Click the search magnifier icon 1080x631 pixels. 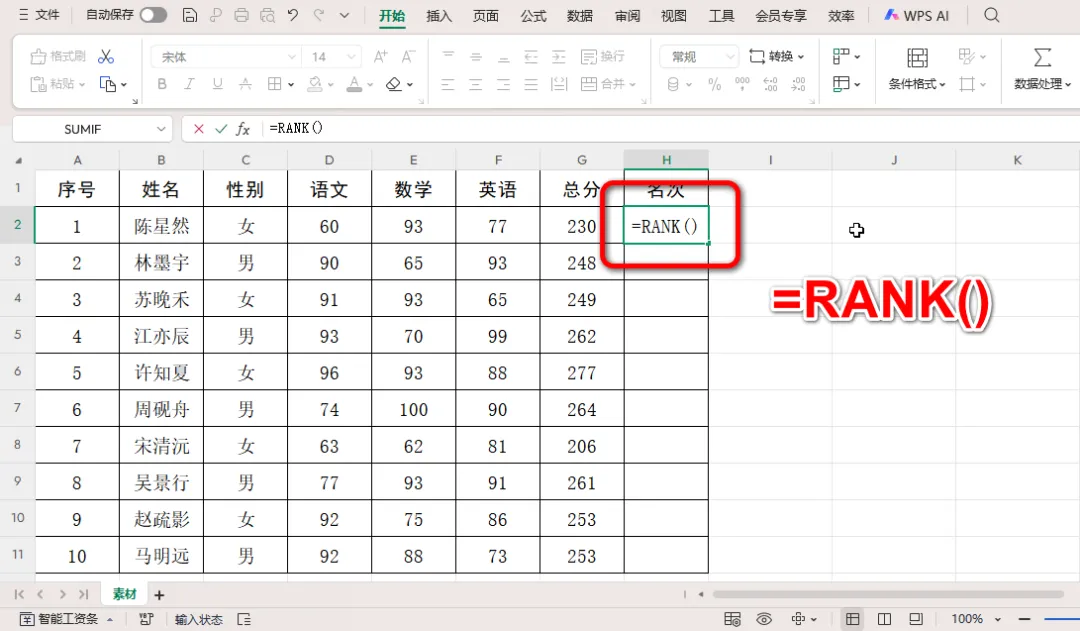coord(991,14)
